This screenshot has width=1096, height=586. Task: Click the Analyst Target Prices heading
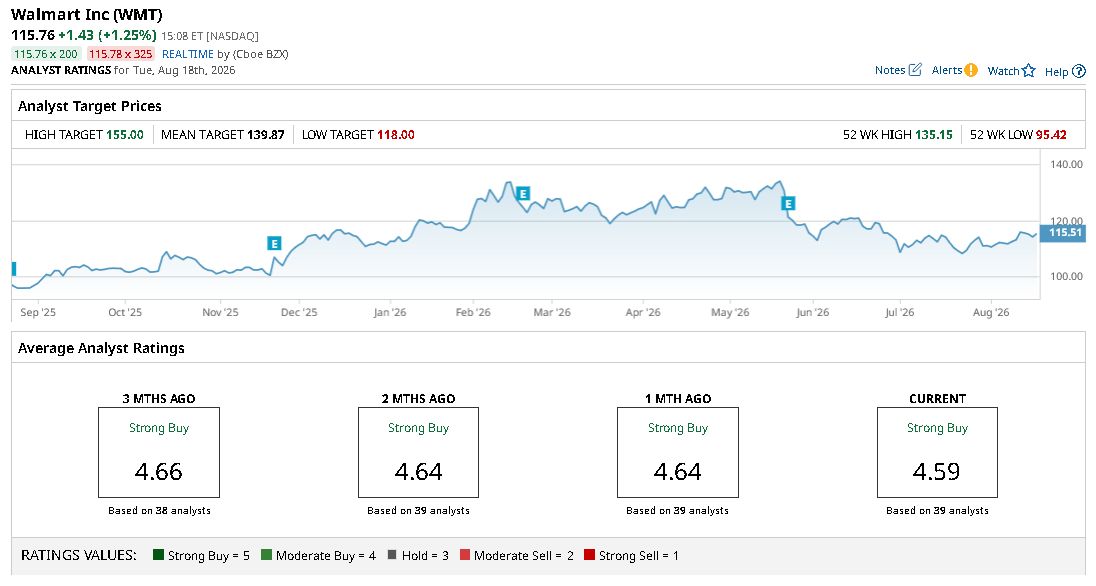(89, 106)
